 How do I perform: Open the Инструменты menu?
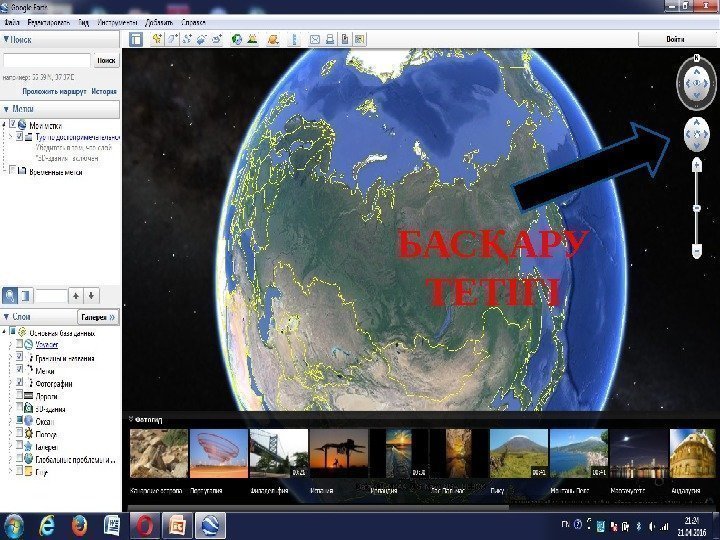pos(117,22)
